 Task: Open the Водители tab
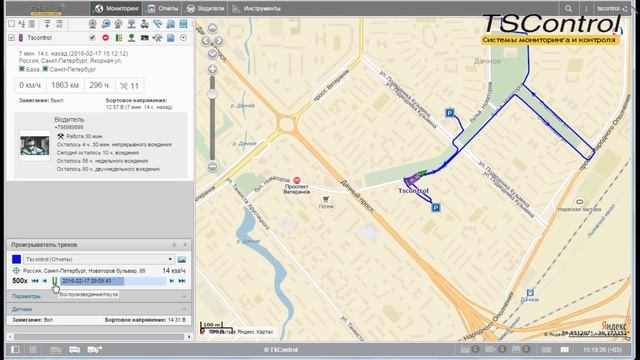tap(205, 9)
